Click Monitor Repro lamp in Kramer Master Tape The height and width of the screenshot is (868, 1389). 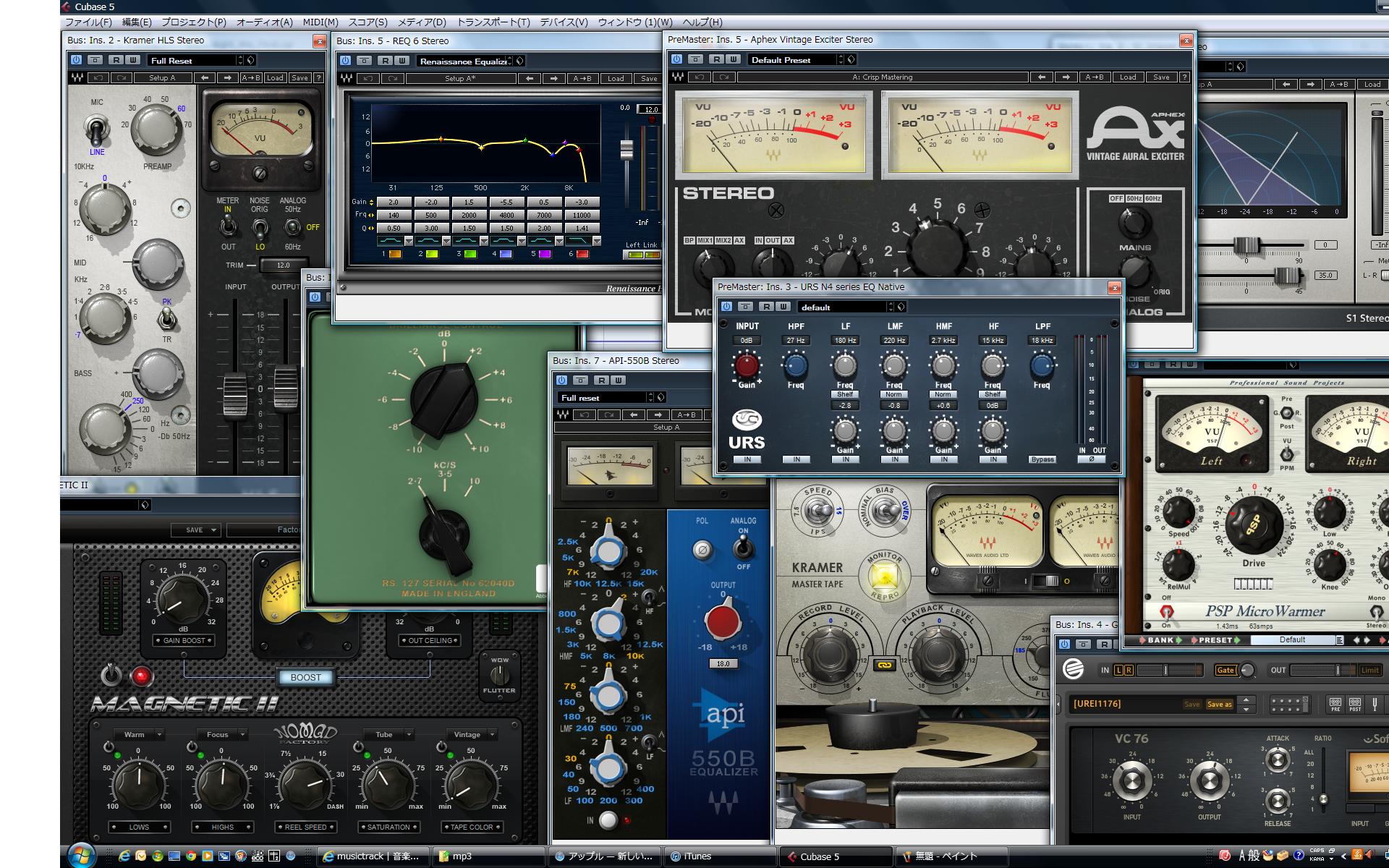pyautogui.click(x=884, y=576)
